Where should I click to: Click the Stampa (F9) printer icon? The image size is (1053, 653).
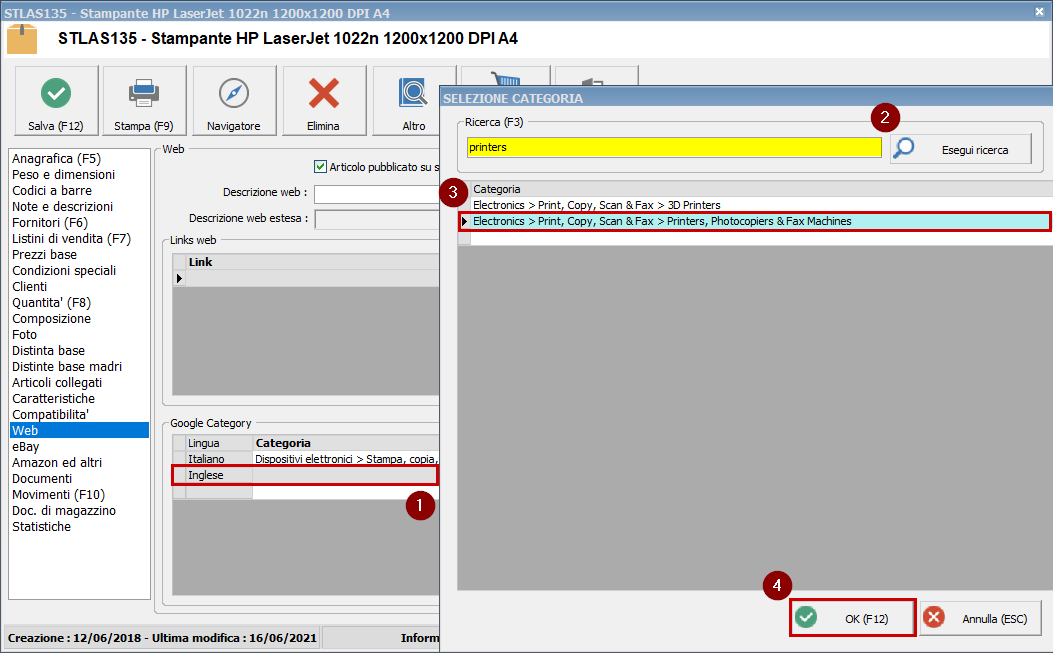[144, 93]
